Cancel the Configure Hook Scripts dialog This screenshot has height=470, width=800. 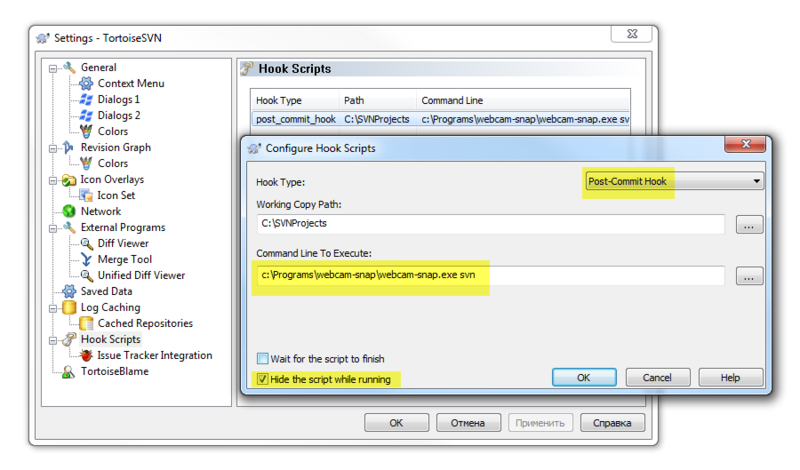657,378
